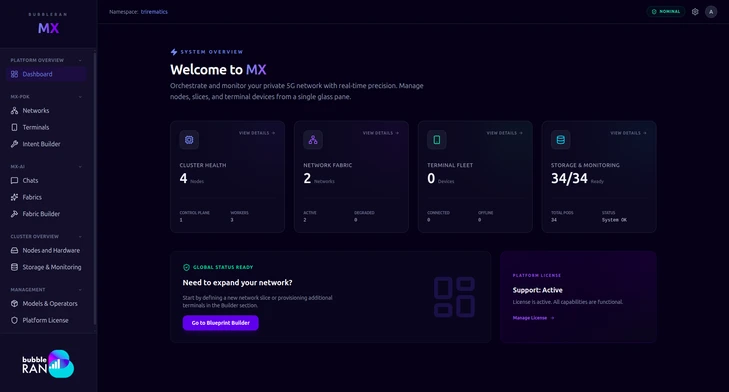This screenshot has width=729, height=392.
Task: Click the Terminals device icon in sidebar
Action: point(14,127)
